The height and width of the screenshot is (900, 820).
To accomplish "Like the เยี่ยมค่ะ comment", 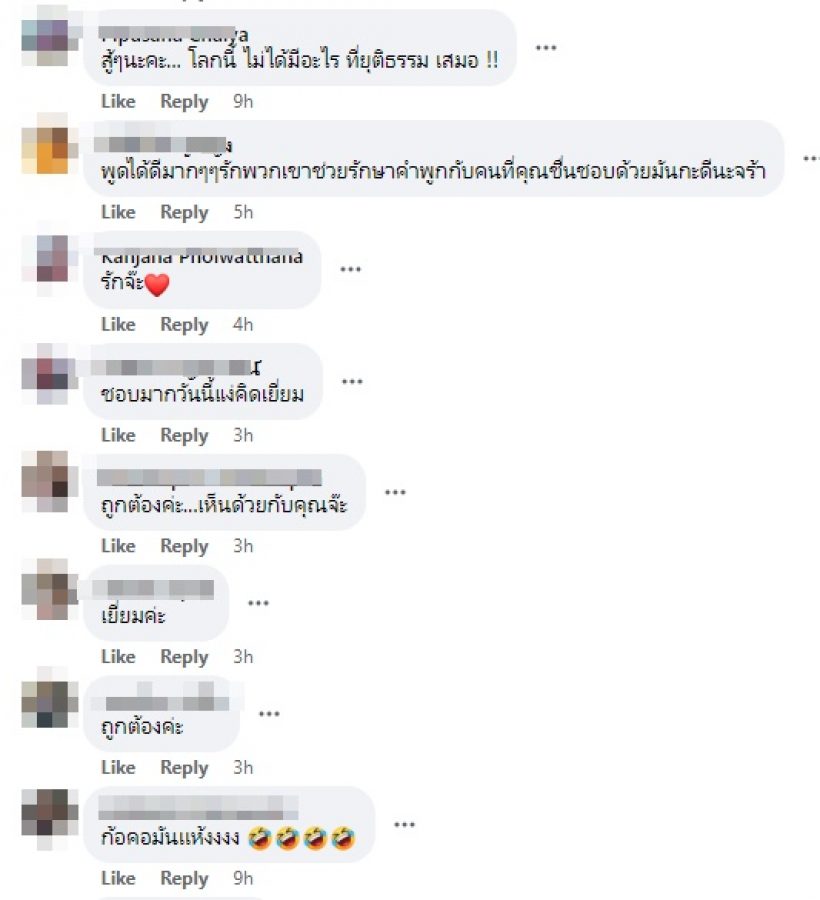I will click(x=118, y=657).
